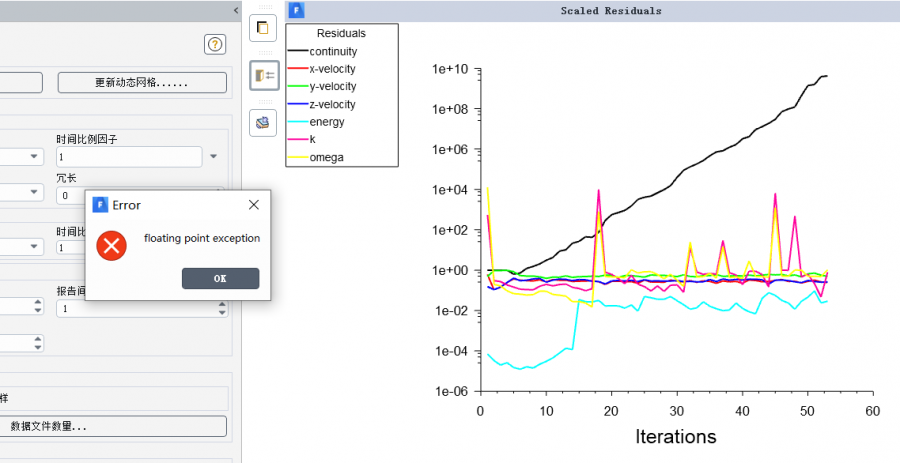The image size is (900, 463).
Task: Click the Fluent icon in Error dialog title
Action: (x=100, y=204)
